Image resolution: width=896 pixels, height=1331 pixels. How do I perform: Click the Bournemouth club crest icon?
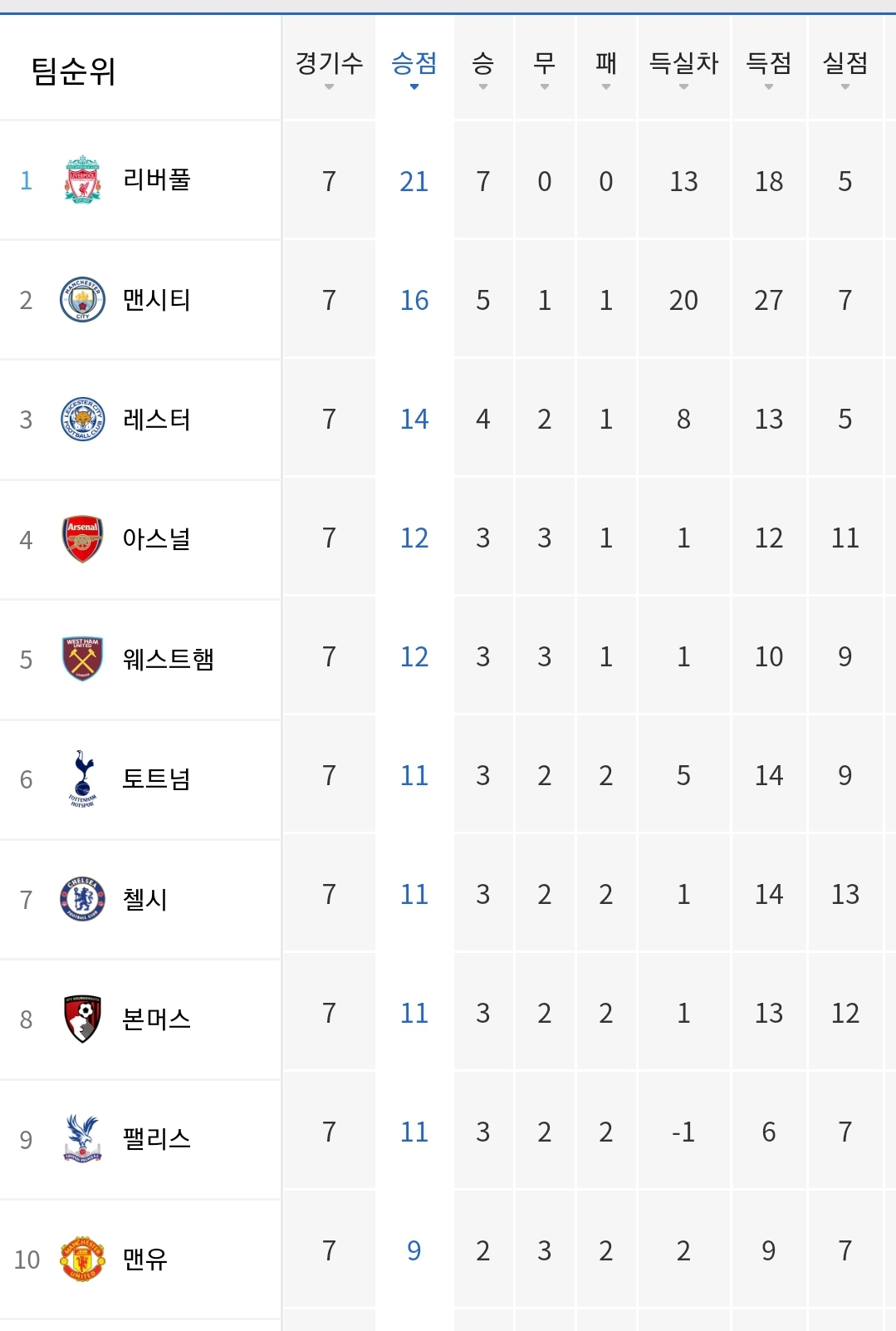pyautogui.click(x=82, y=1019)
